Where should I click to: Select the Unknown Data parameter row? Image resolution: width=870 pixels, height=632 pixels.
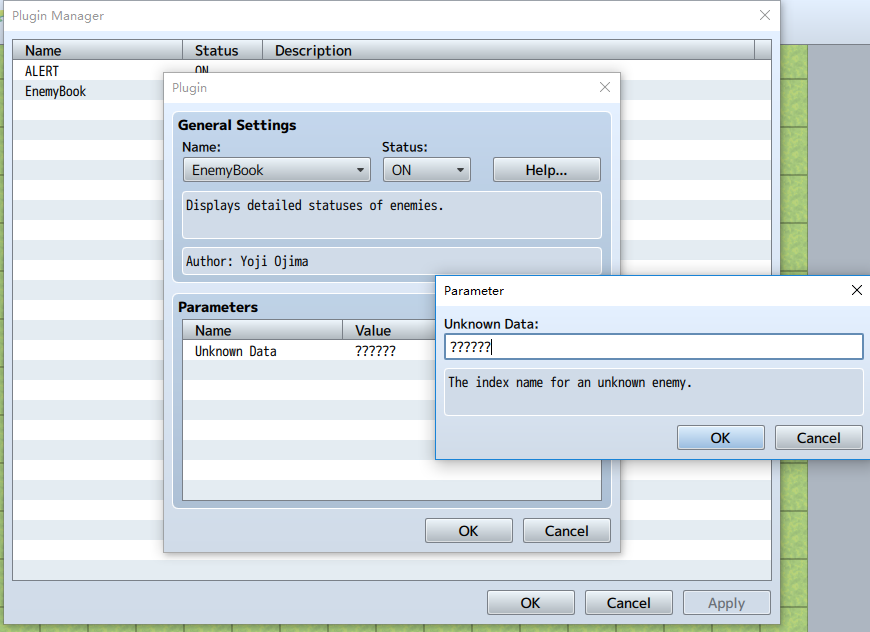309,351
